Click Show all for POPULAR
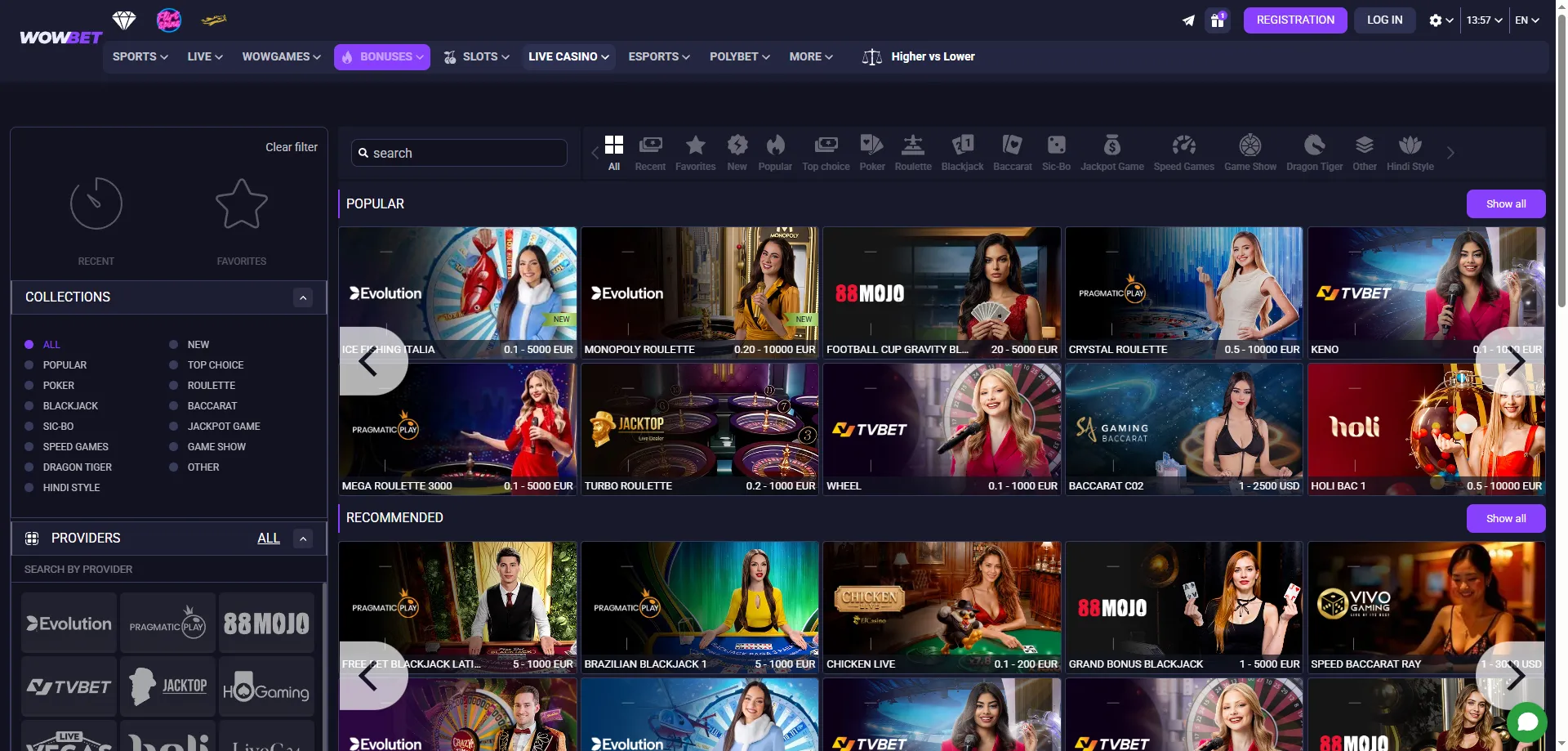 (1506, 204)
